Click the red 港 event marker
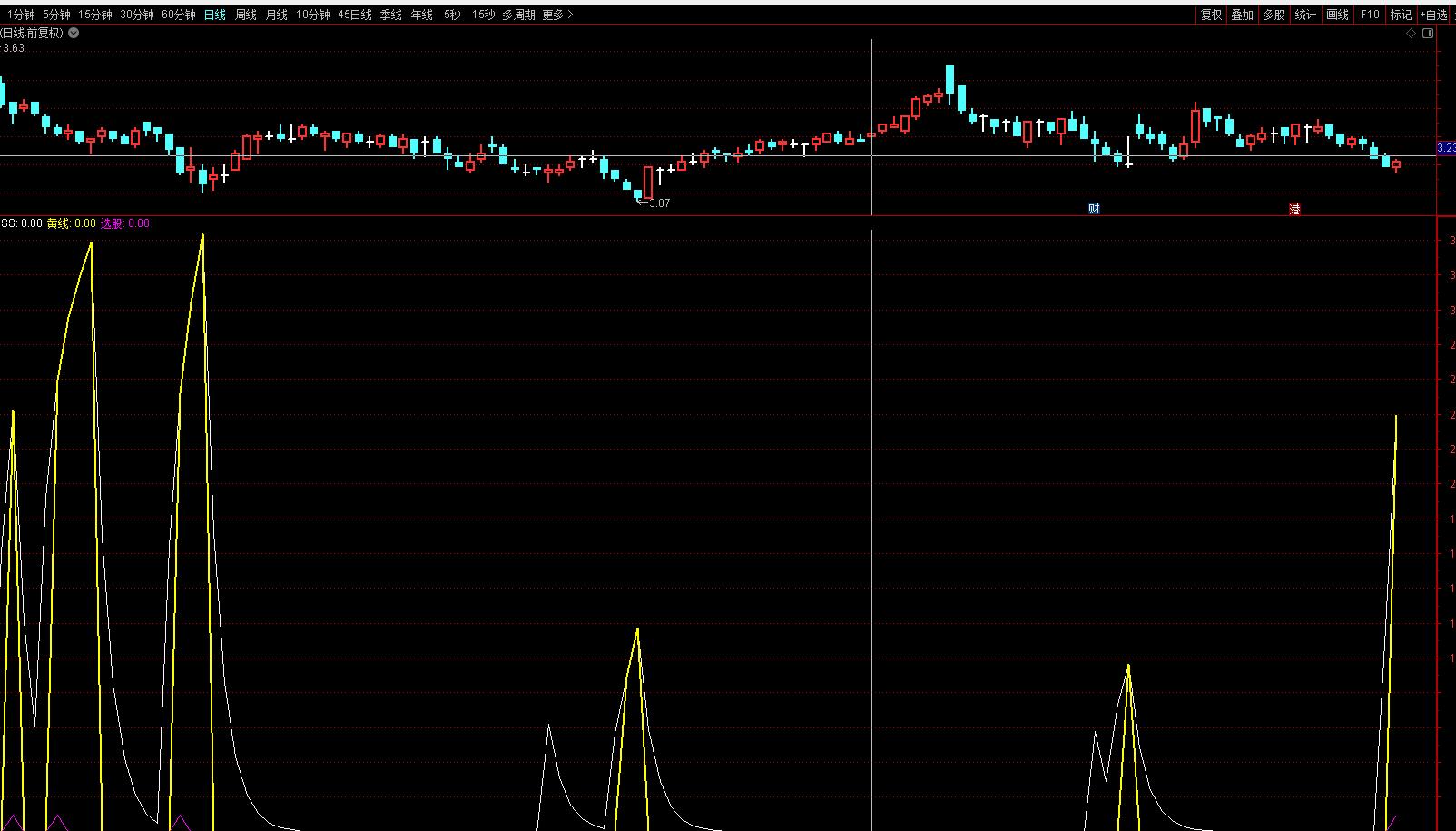Image resolution: width=1456 pixels, height=831 pixels. pos(1294,209)
